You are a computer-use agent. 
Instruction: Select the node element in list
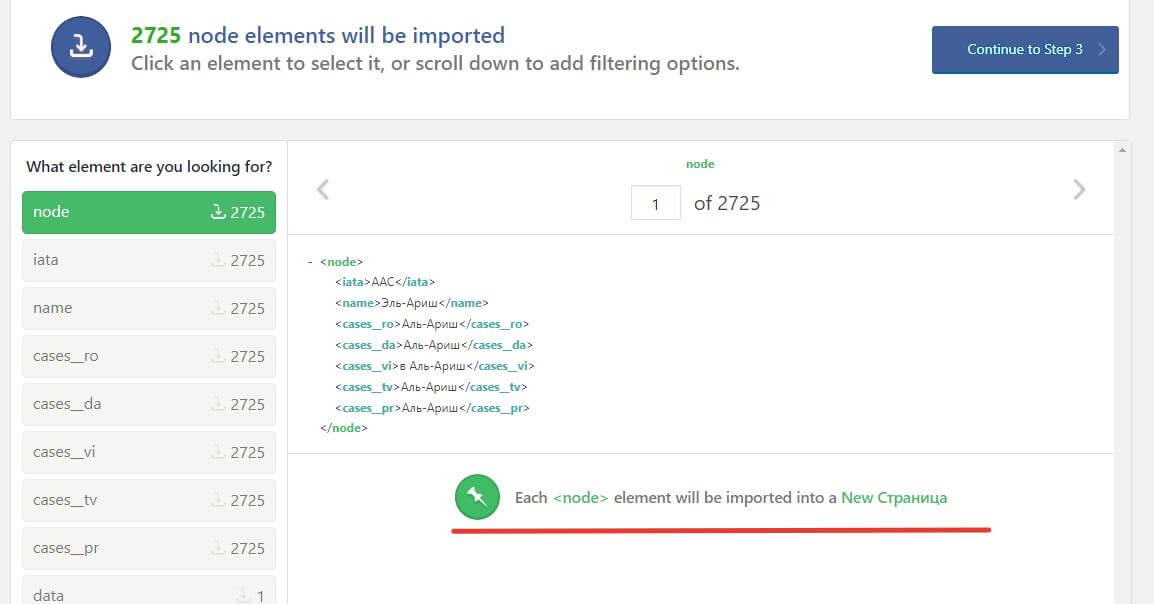pos(148,212)
